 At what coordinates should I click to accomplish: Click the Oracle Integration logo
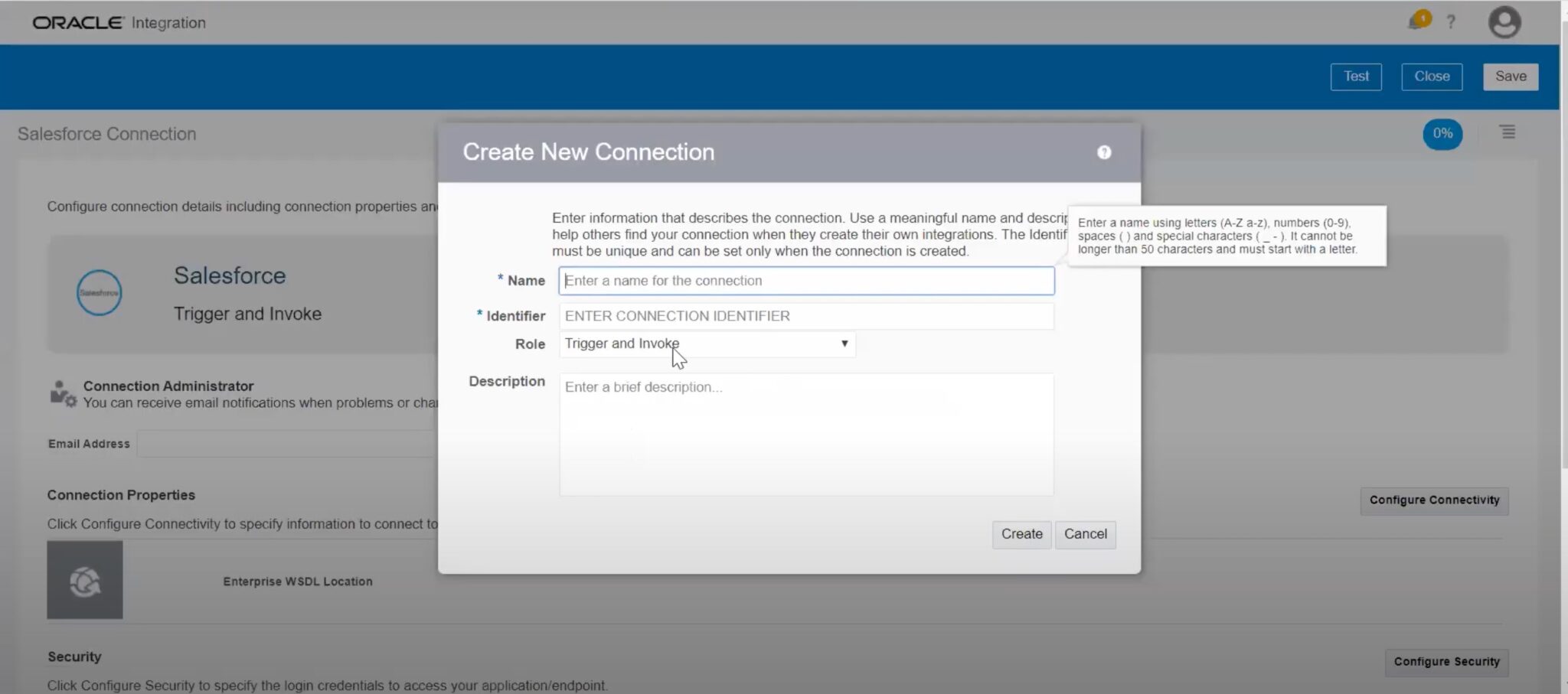pos(77,22)
